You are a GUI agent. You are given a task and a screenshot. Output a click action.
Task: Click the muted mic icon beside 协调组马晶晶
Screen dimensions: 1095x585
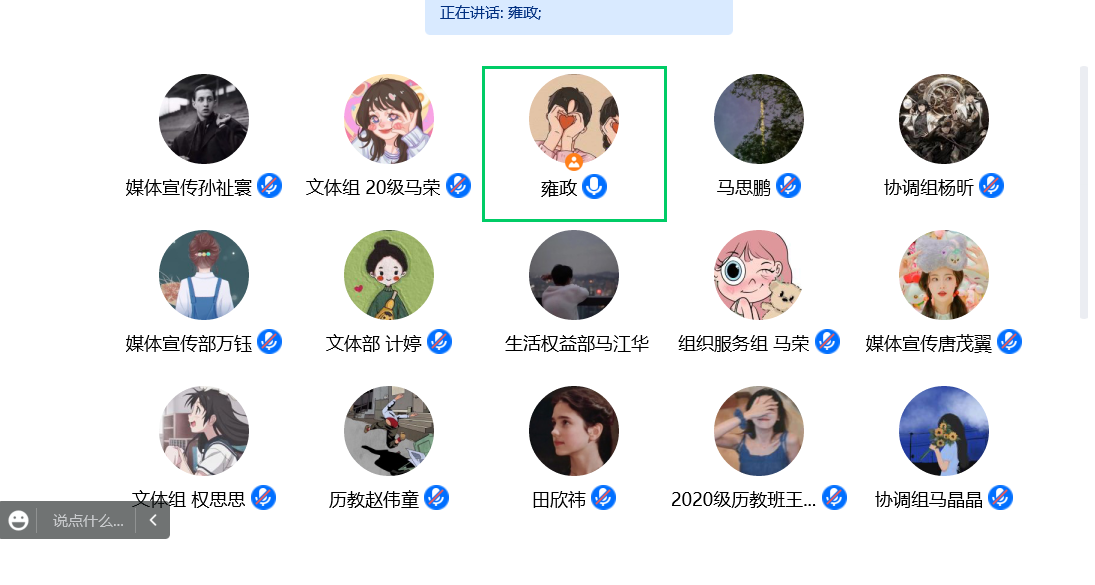tap(1001, 498)
